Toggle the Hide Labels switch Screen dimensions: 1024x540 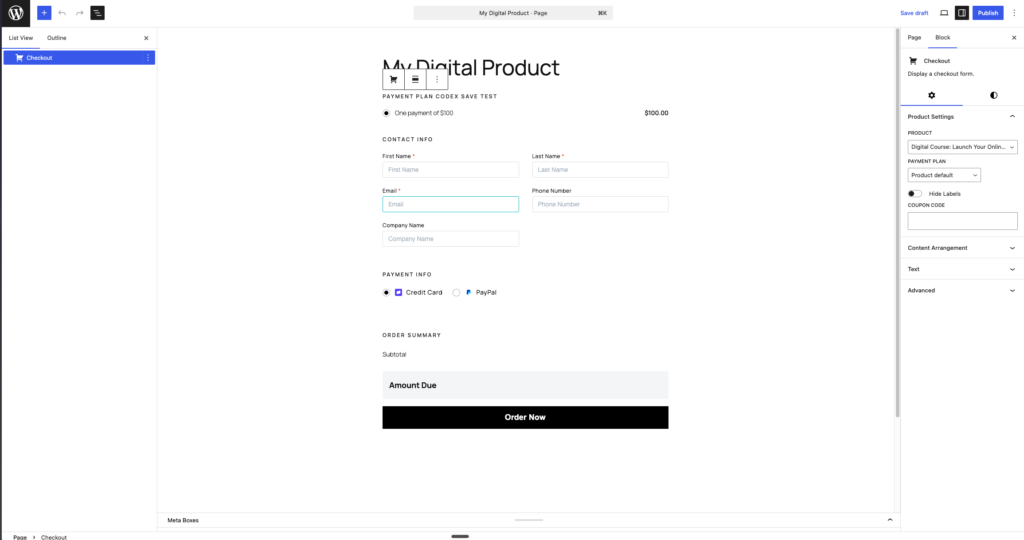(915, 193)
